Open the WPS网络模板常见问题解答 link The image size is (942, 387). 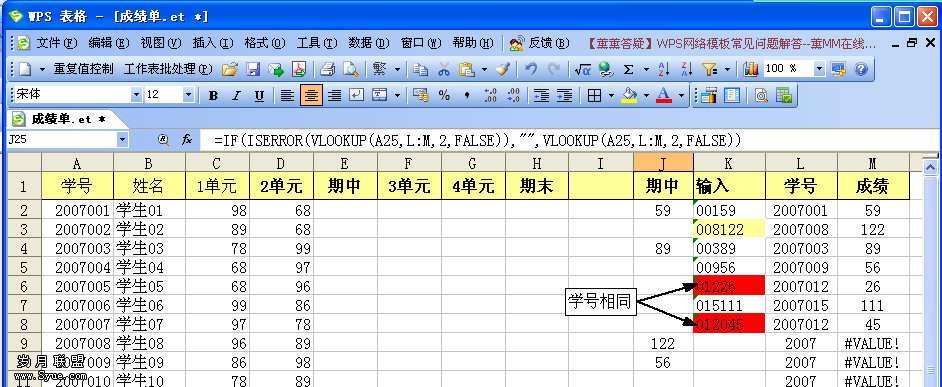(x=731, y=43)
